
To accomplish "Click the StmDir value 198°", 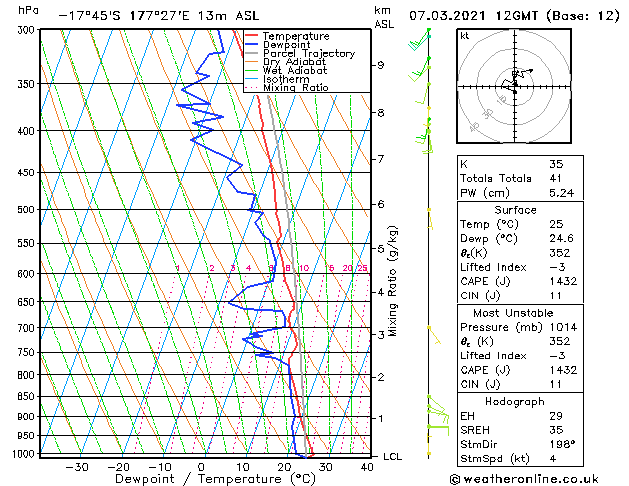I will click(x=562, y=444).
